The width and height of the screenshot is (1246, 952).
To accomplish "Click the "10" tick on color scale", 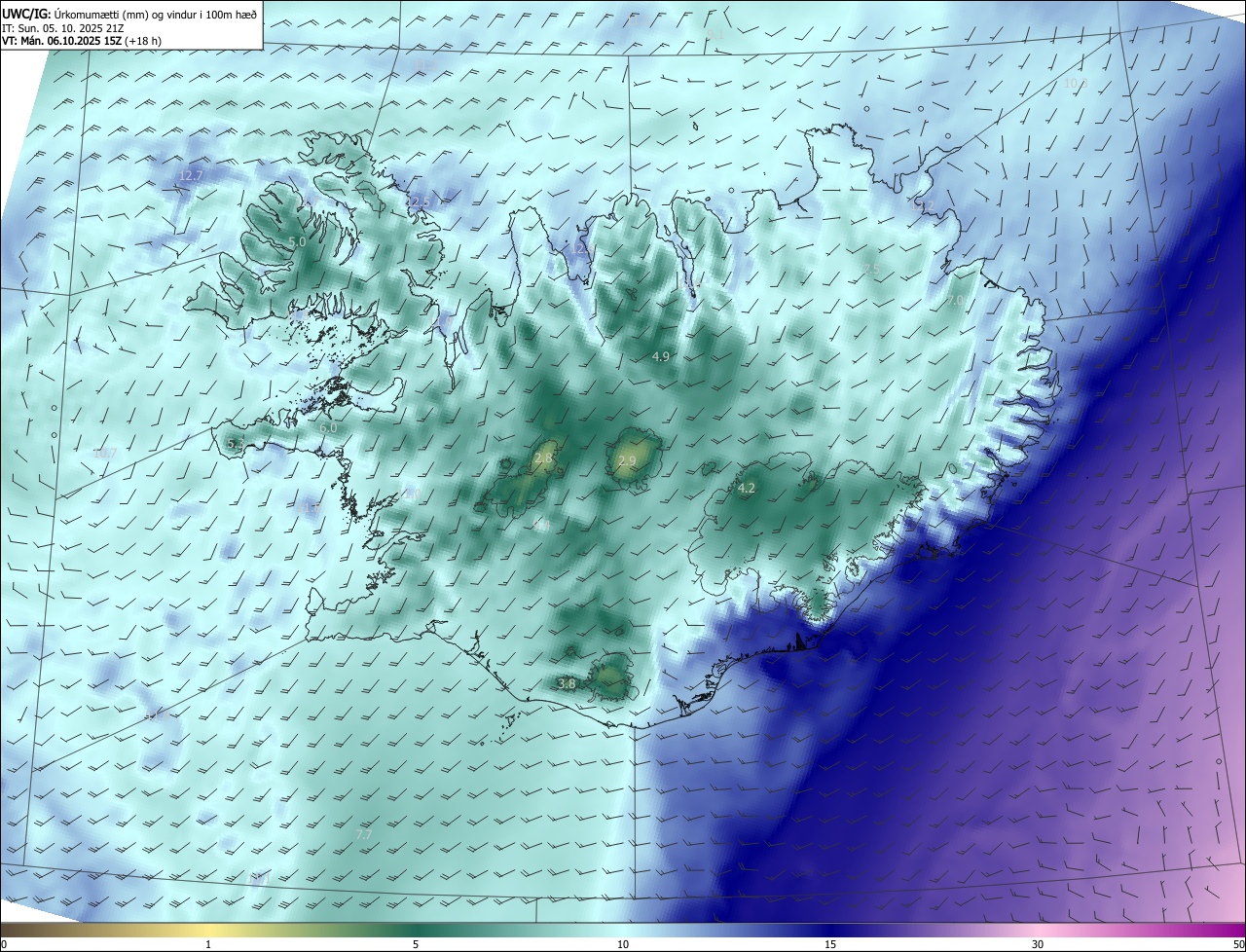I will pyautogui.click(x=623, y=944).
